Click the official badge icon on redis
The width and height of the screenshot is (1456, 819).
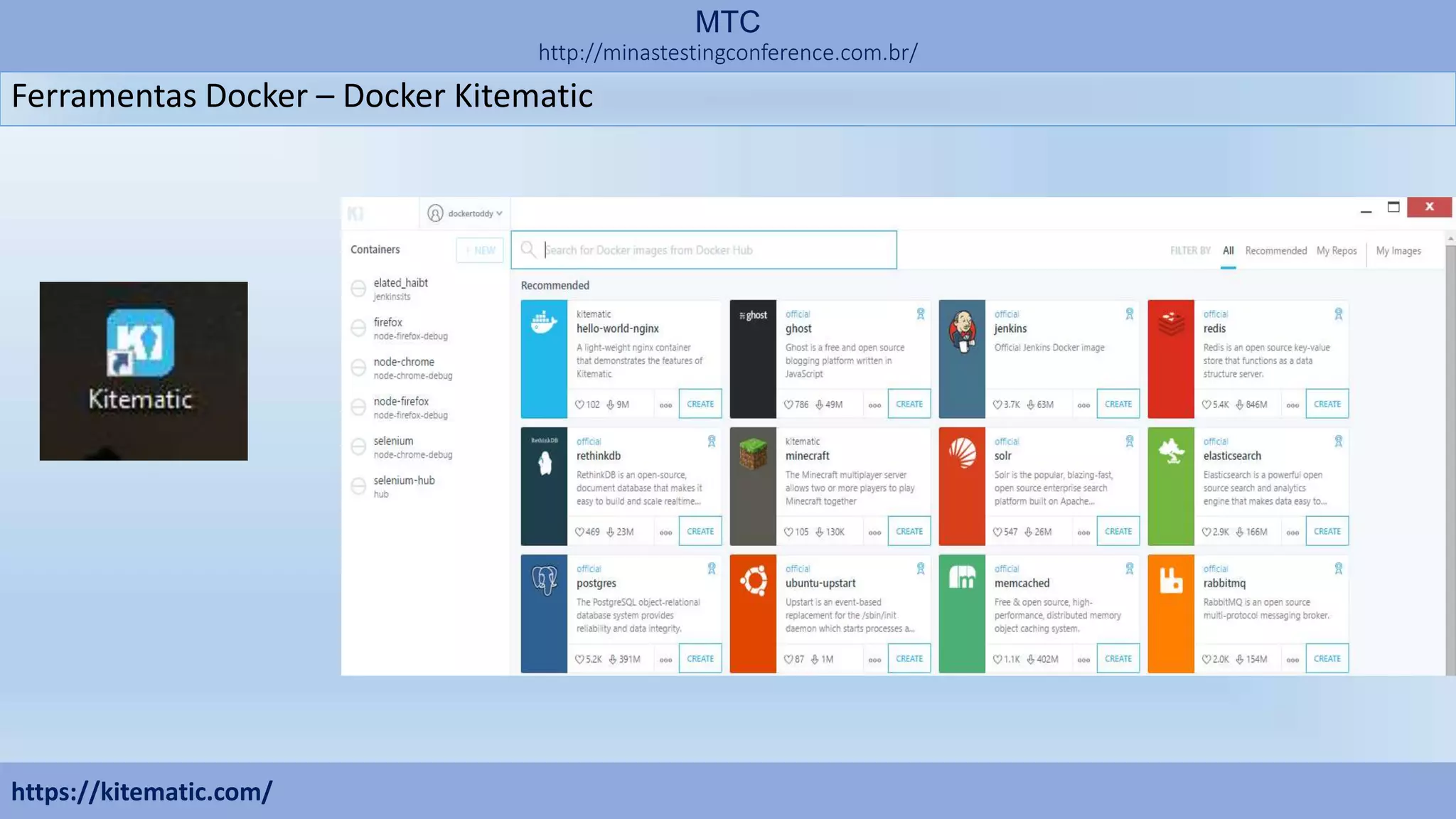[1339, 314]
